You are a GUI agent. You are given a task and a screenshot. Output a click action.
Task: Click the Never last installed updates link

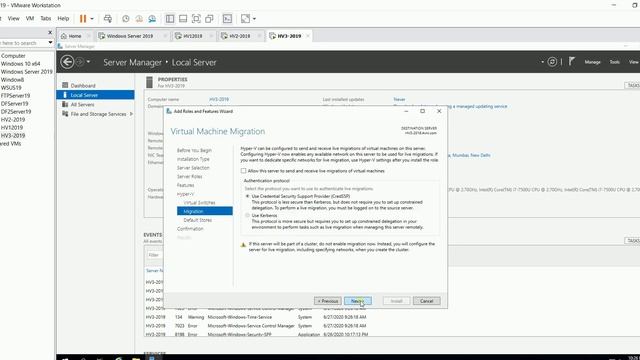pos(399,99)
